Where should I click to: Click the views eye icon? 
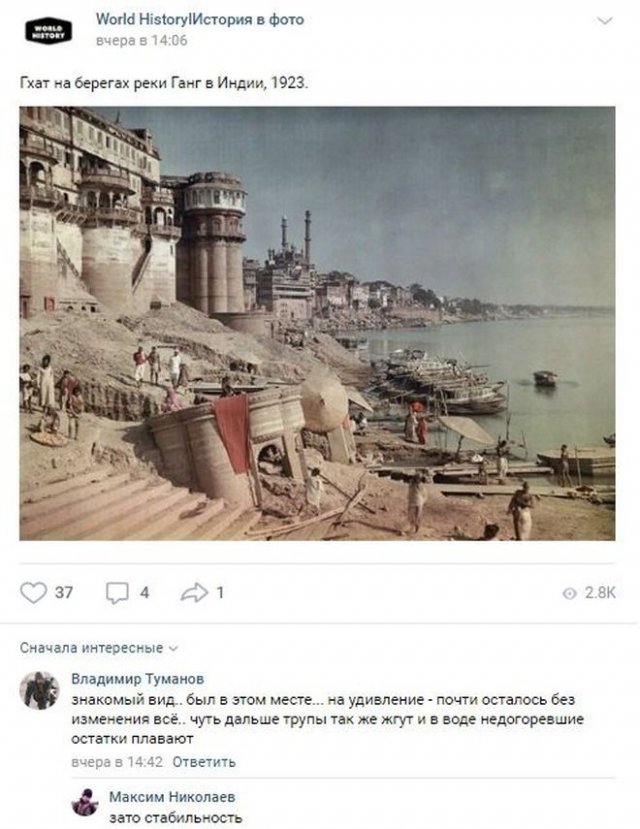[x=569, y=594]
